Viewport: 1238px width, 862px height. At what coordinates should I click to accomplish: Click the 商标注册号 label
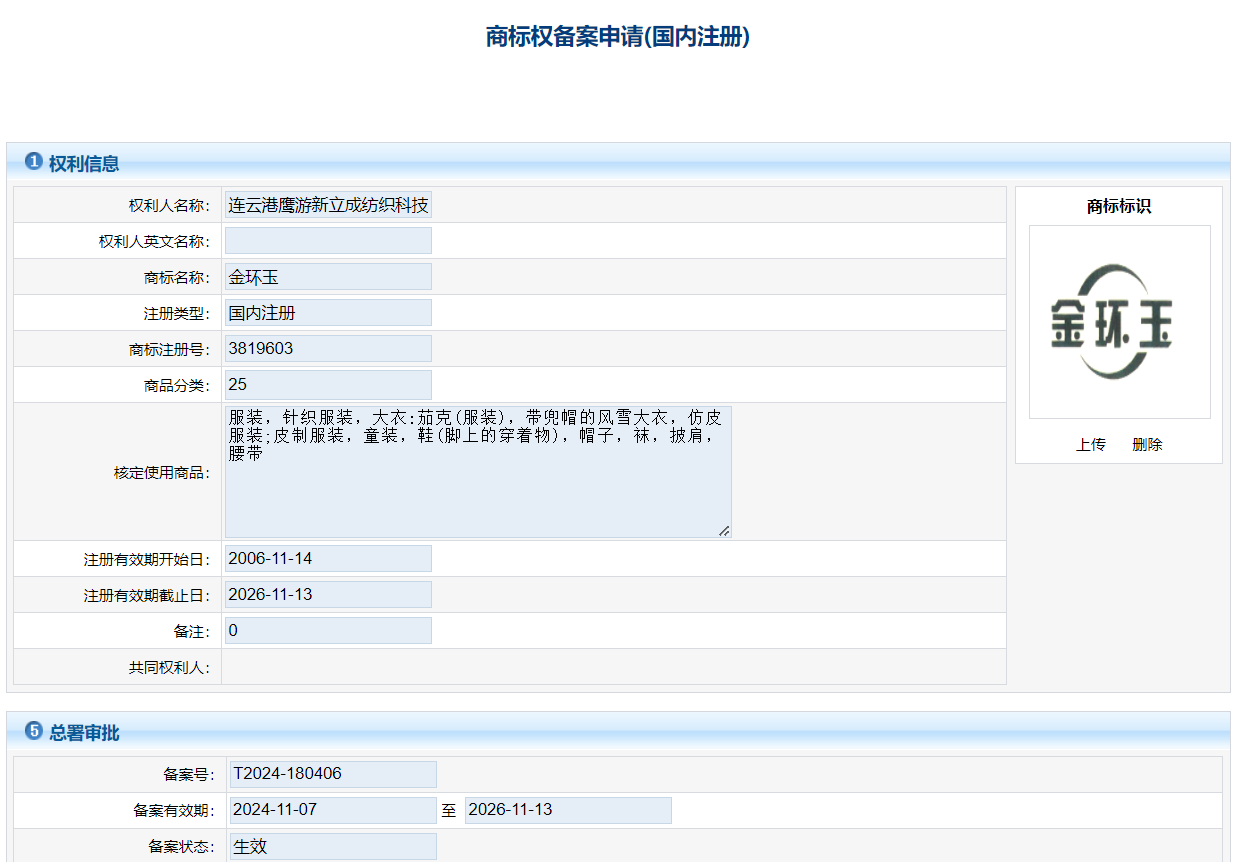169,350
